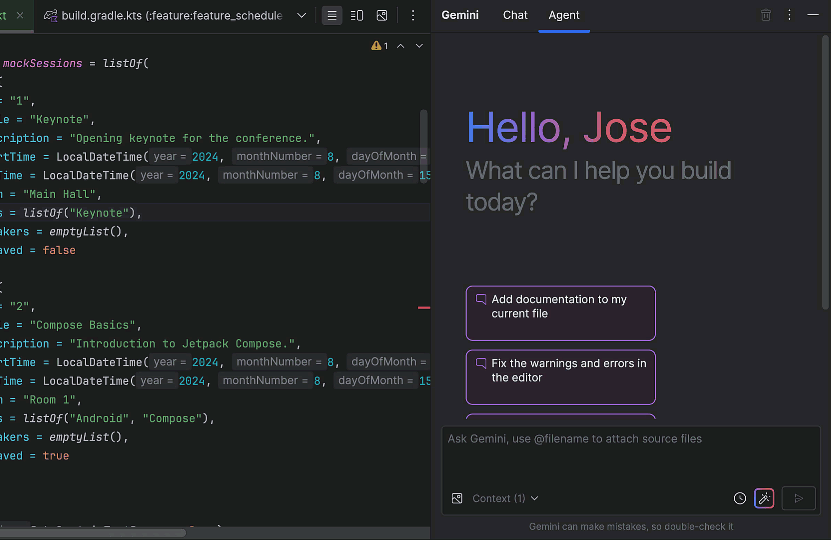Screen dimensions: 831x540
Task: Click the editor vertical scrollbar thumb
Action: (423, 147)
